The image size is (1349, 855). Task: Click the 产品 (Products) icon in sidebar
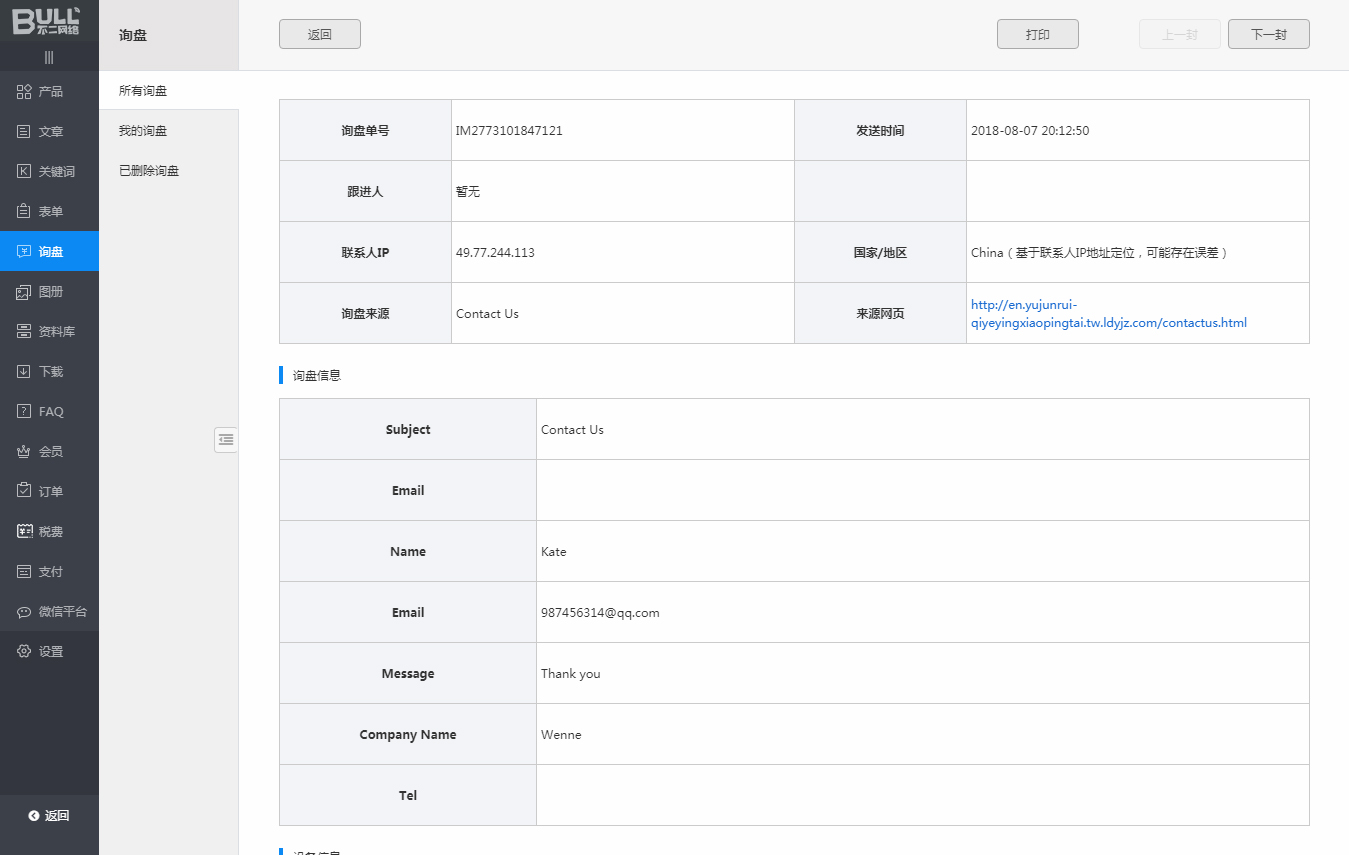(x=25, y=92)
